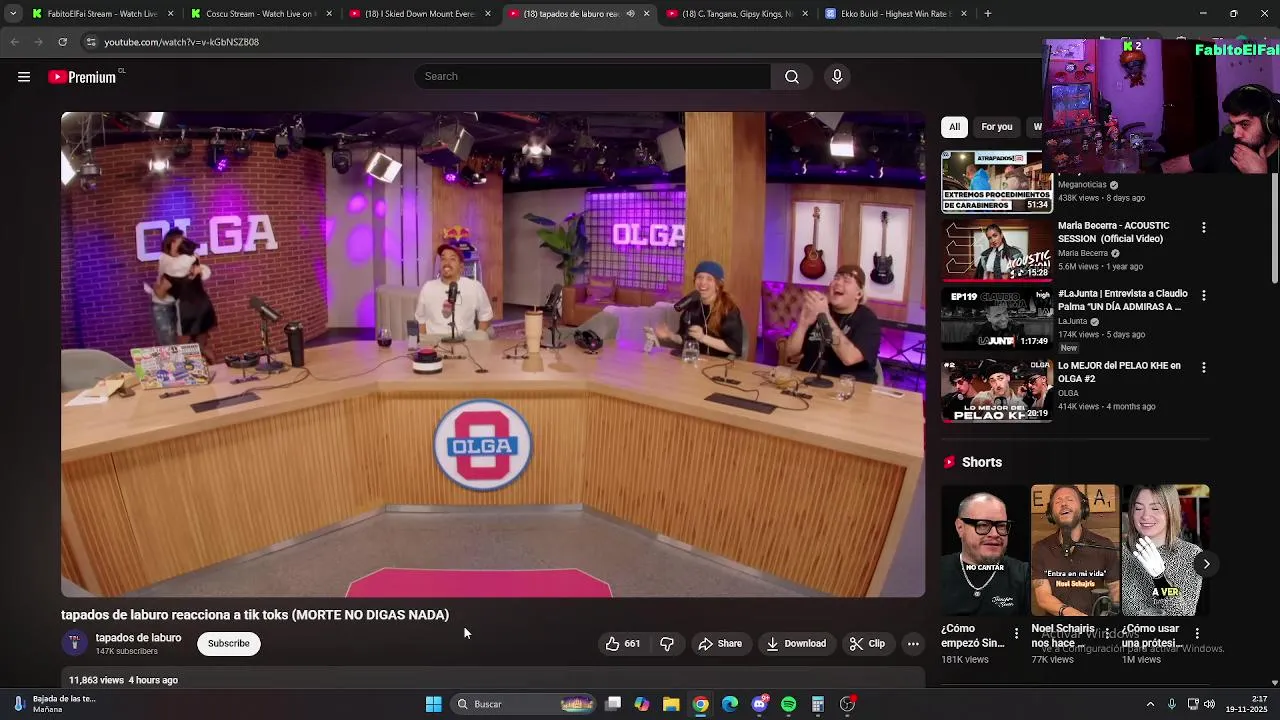This screenshot has width=1280, height=720.
Task: Switch to Coscu Stream browser tab
Action: [262, 14]
